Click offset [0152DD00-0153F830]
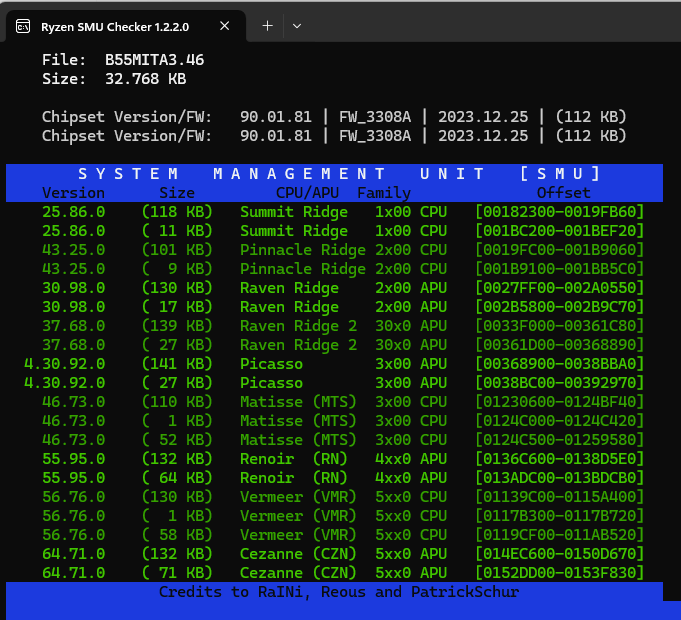 tap(559, 573)
